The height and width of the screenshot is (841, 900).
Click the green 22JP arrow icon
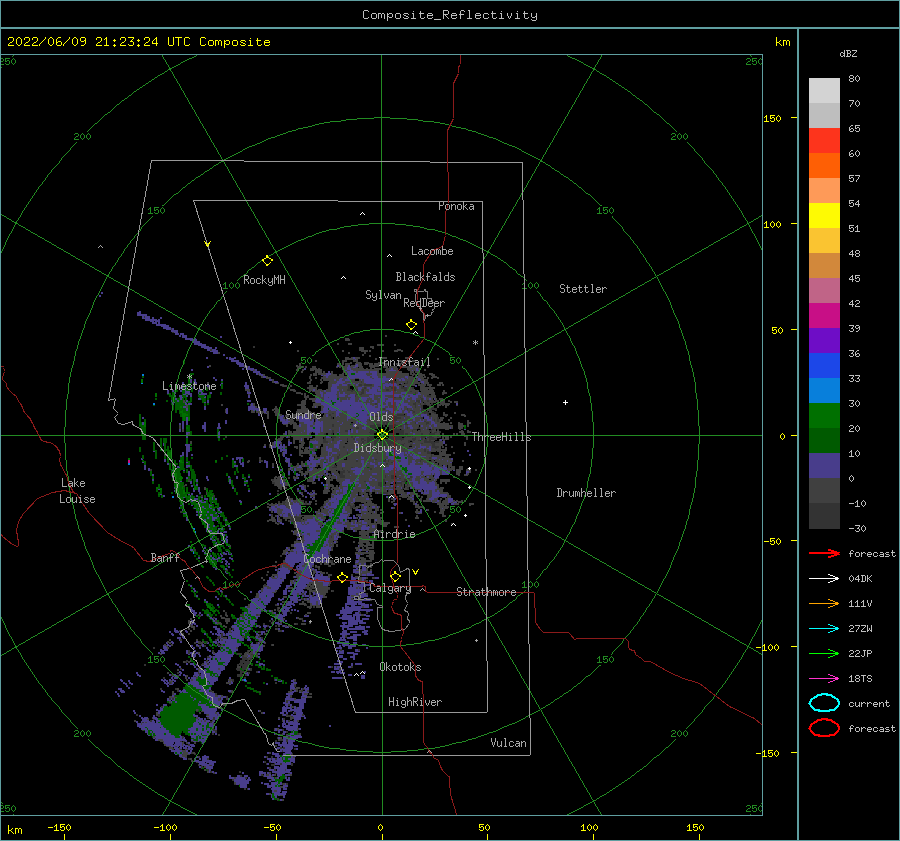click(x=824, y=653)
